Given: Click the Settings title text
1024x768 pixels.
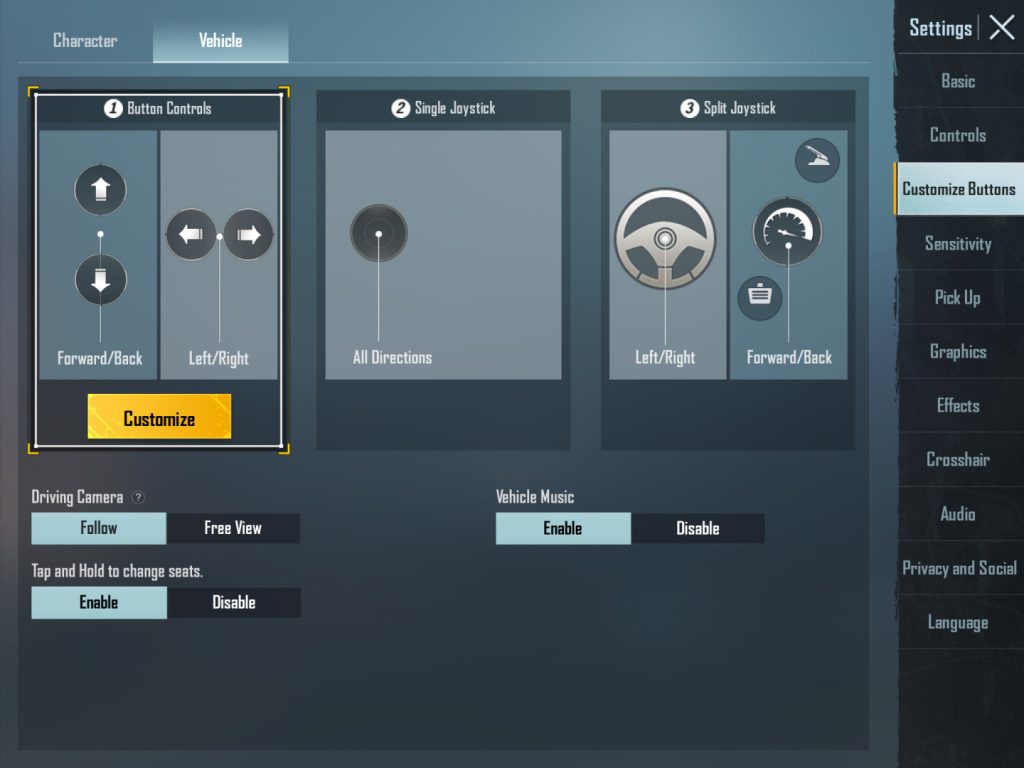Looking at the screenshot, I should (x=940, y=28).
